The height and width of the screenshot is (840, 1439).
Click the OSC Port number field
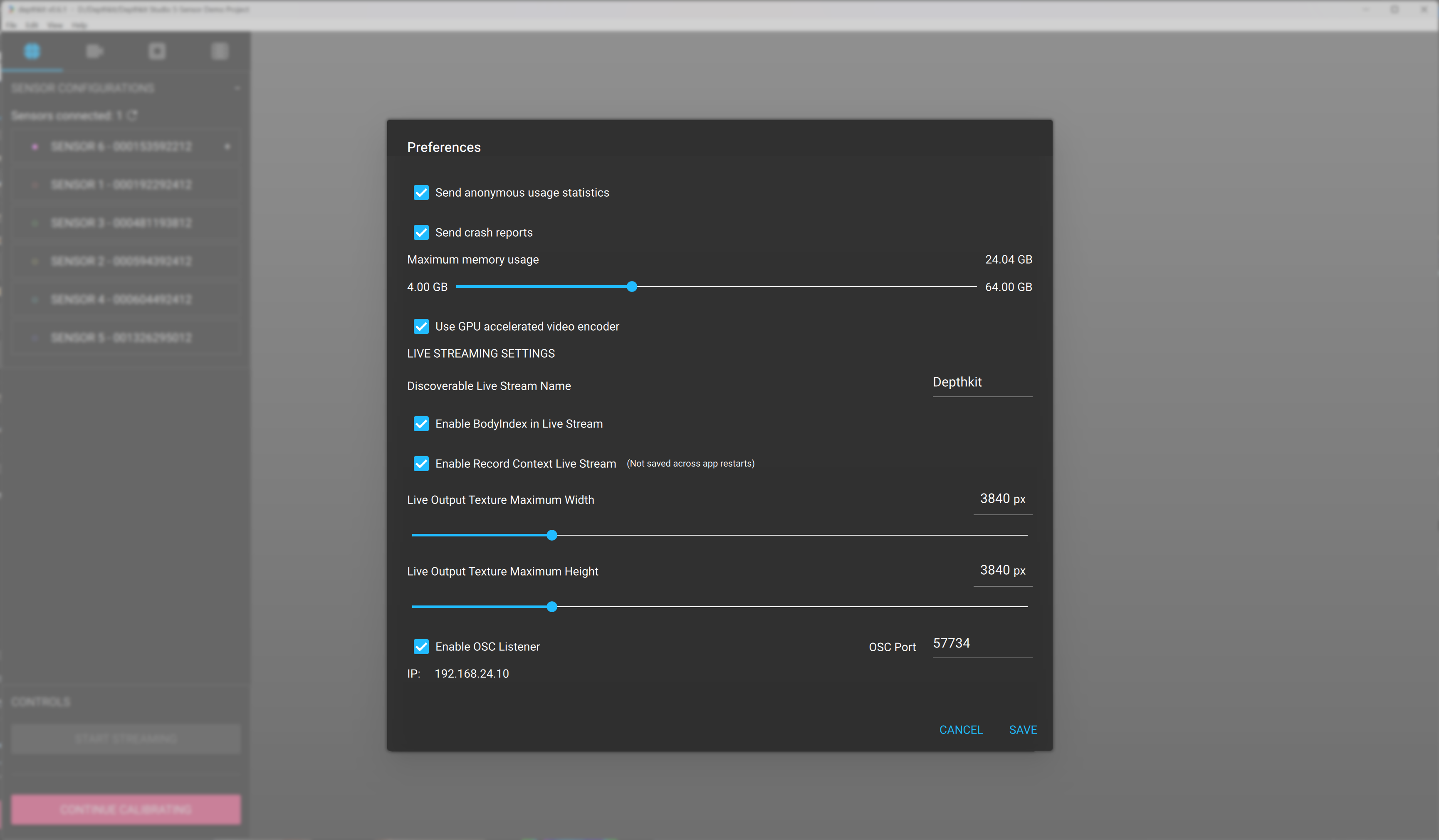tap(982, 644)
